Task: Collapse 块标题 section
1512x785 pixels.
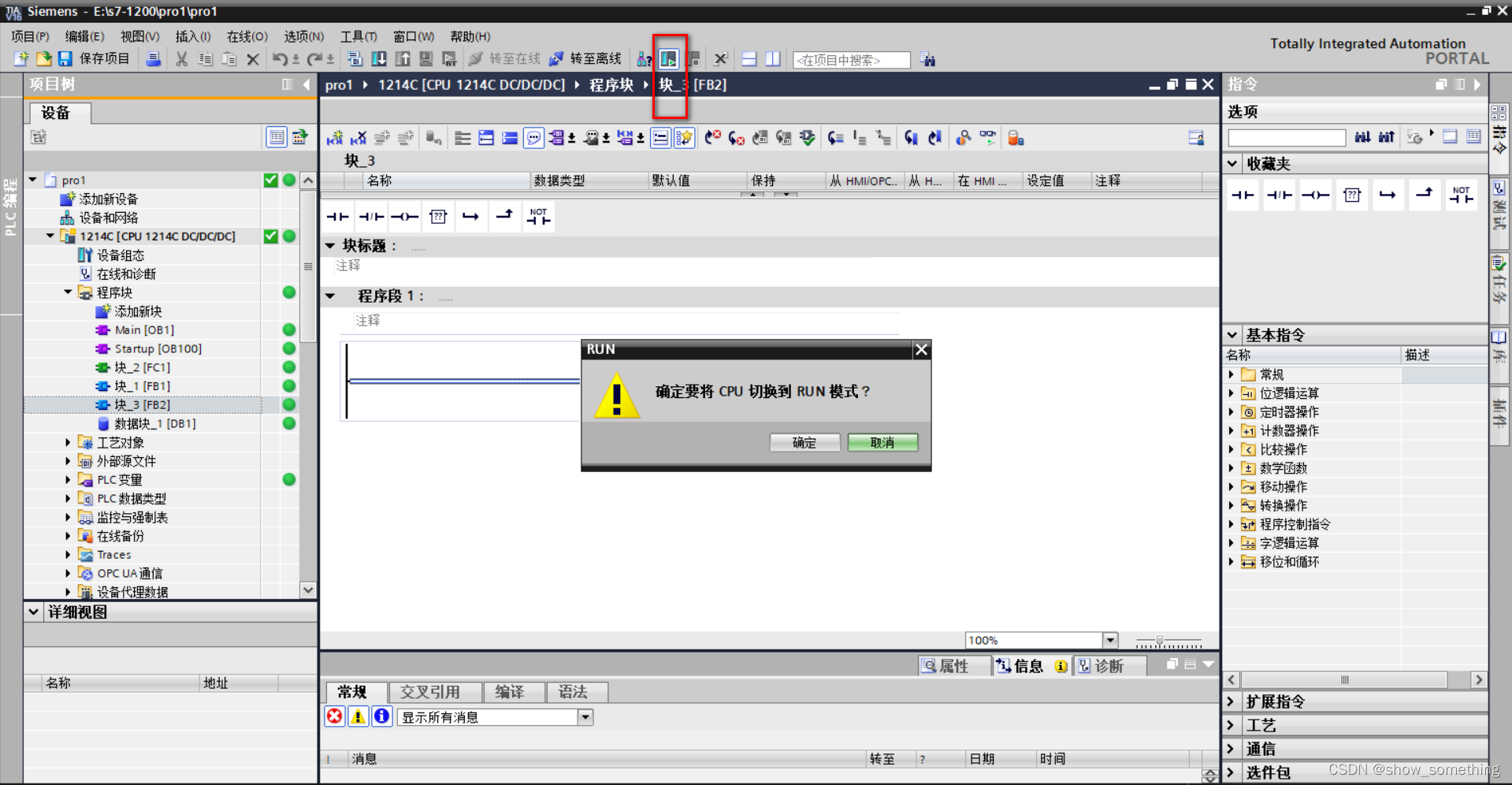Action: click(x=330, y=246)
